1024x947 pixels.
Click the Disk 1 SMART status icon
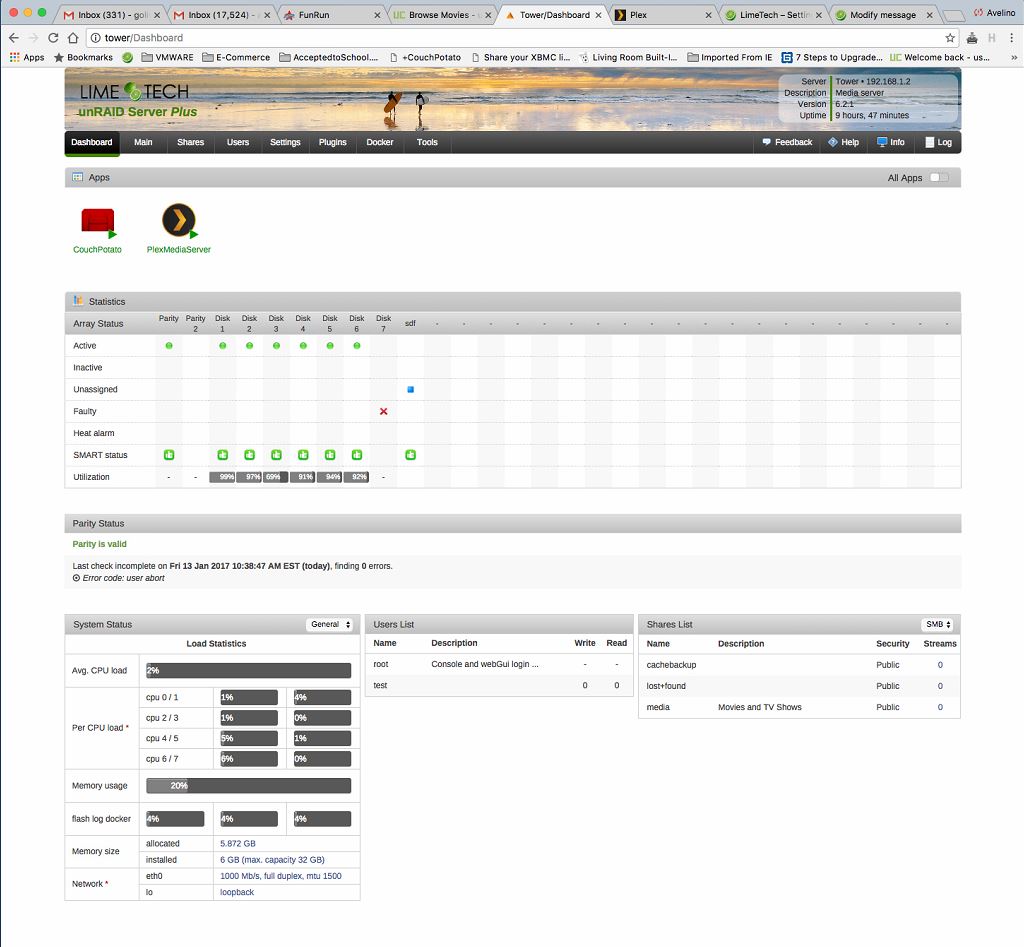(x=223, y=455)
